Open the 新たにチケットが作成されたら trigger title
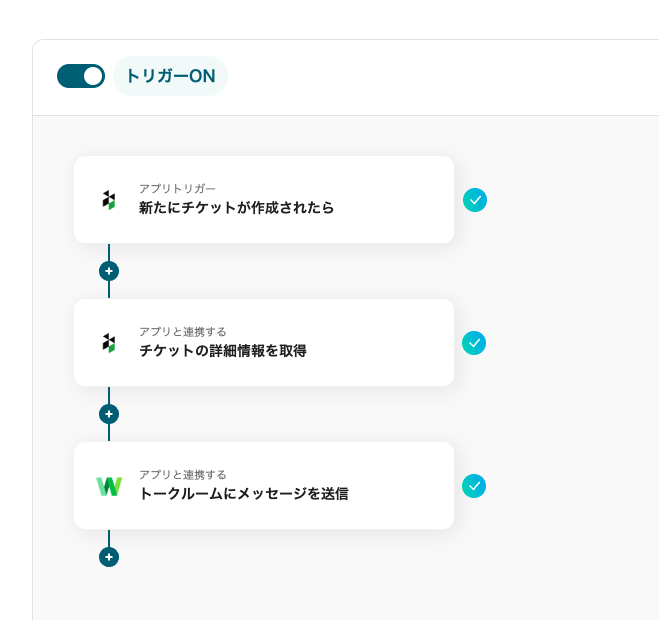The width and height of the screenshot is (659, 620). click(236, 208)
